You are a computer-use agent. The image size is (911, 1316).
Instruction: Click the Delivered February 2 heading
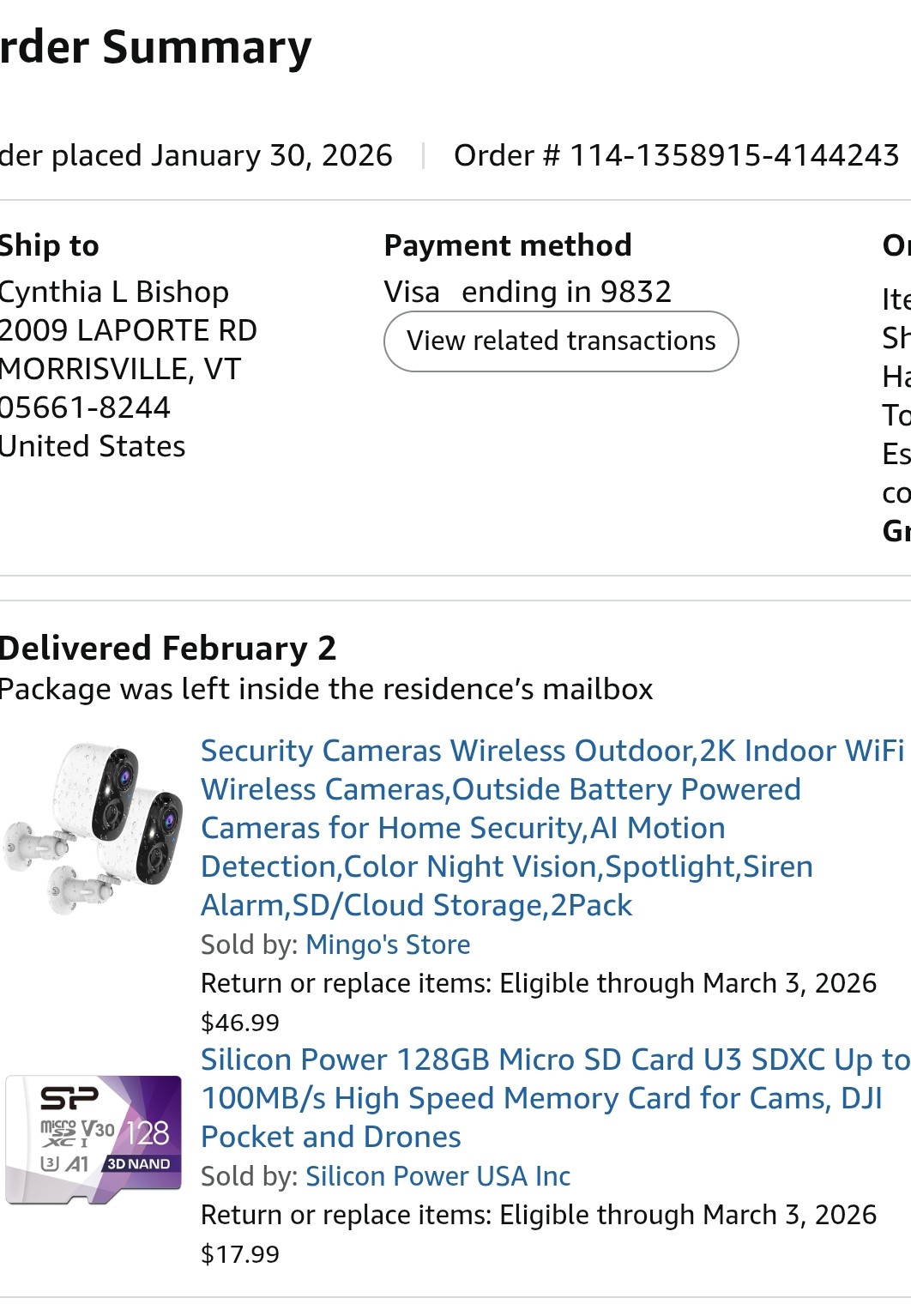point(167,648)
